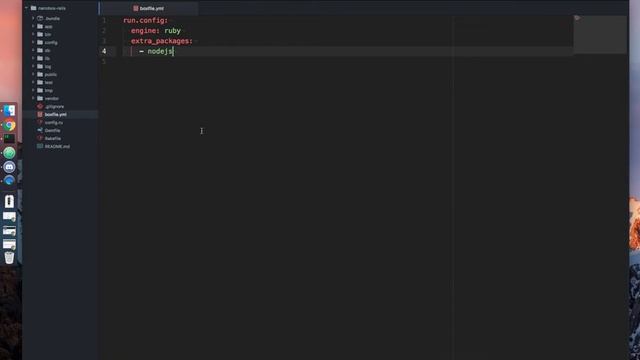Open Finder from the dock
Image resolution: width=640 pixels, height=360 pixels.
click(x=9, y=111)
